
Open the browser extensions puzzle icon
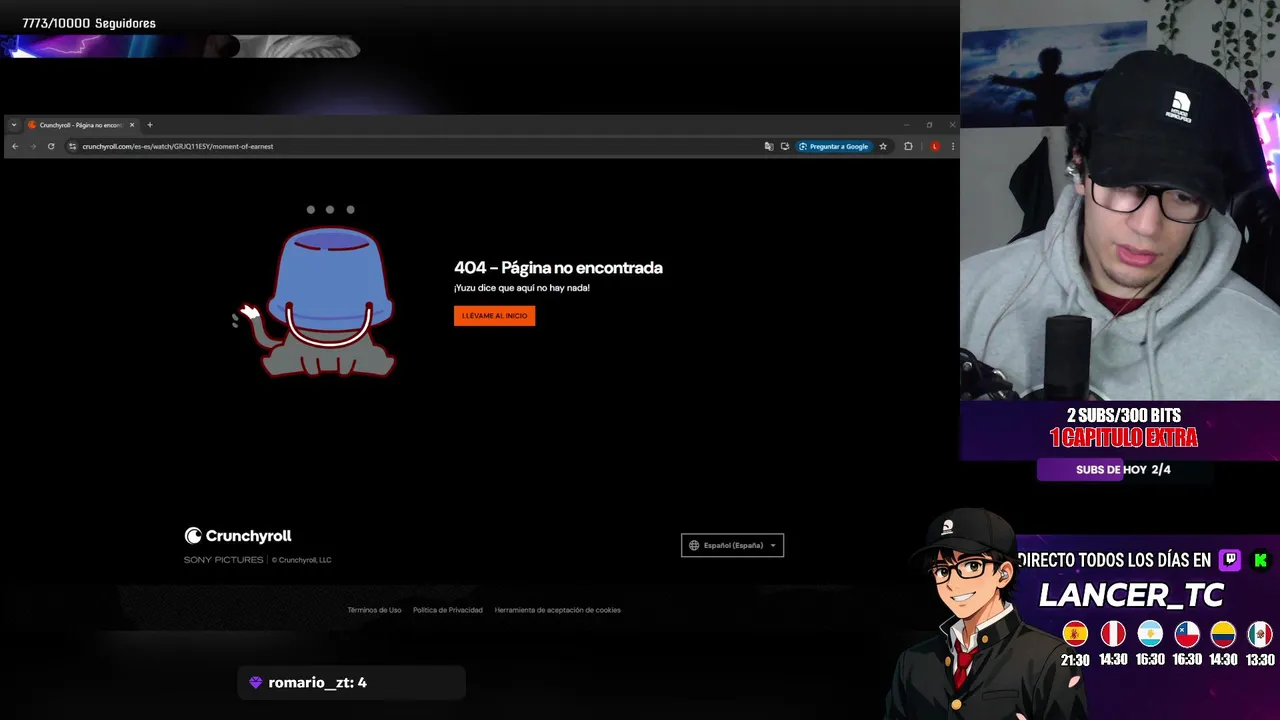click(908, 146)
